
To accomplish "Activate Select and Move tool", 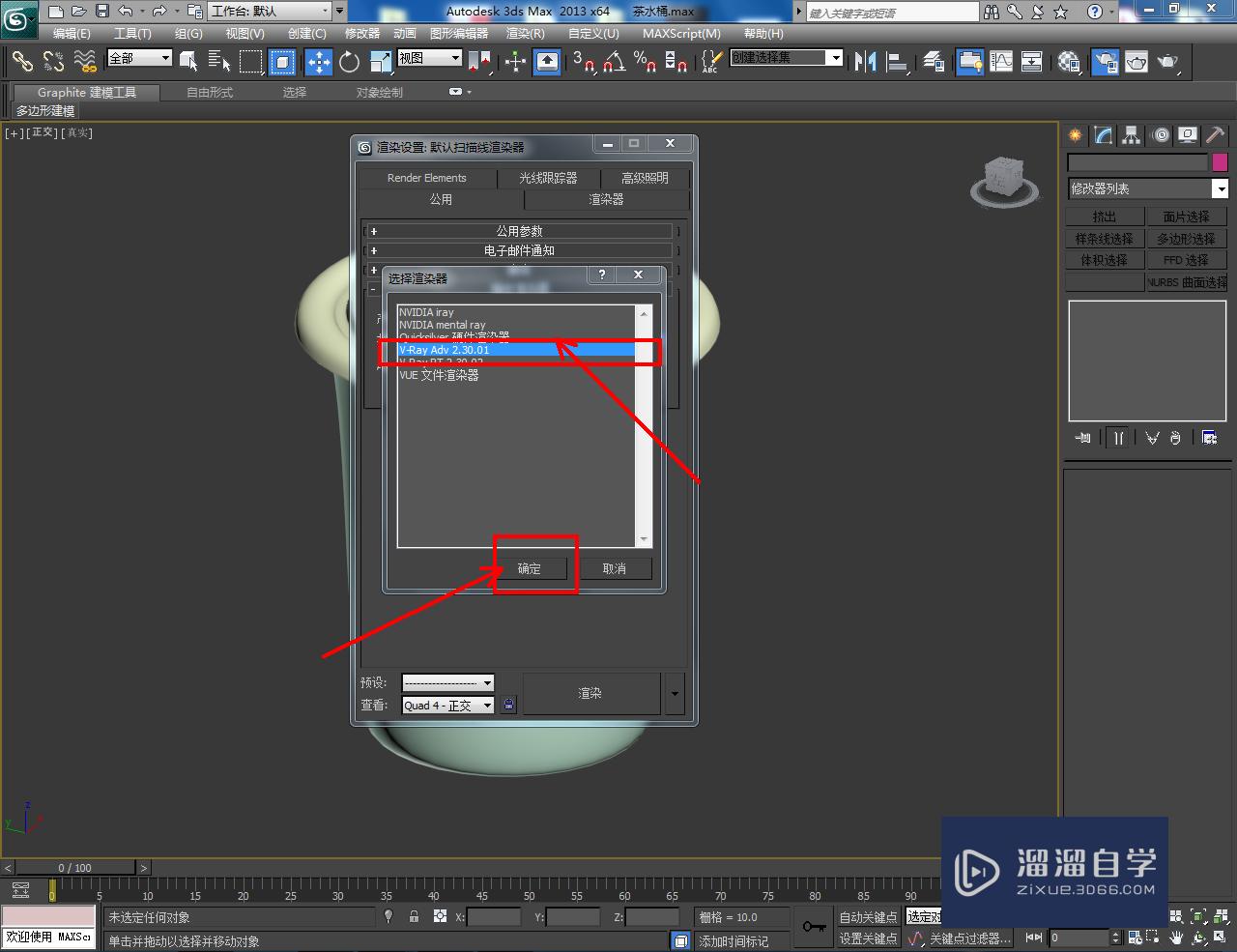I will (x=318, y=62).
